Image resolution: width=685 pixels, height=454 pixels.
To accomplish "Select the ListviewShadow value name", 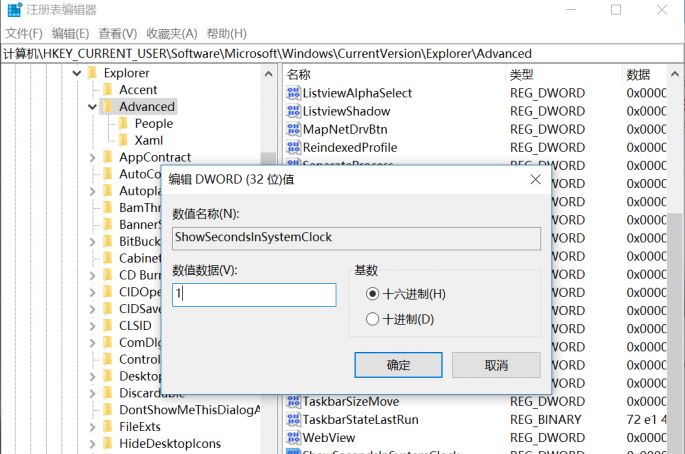I will click(346, 111).
